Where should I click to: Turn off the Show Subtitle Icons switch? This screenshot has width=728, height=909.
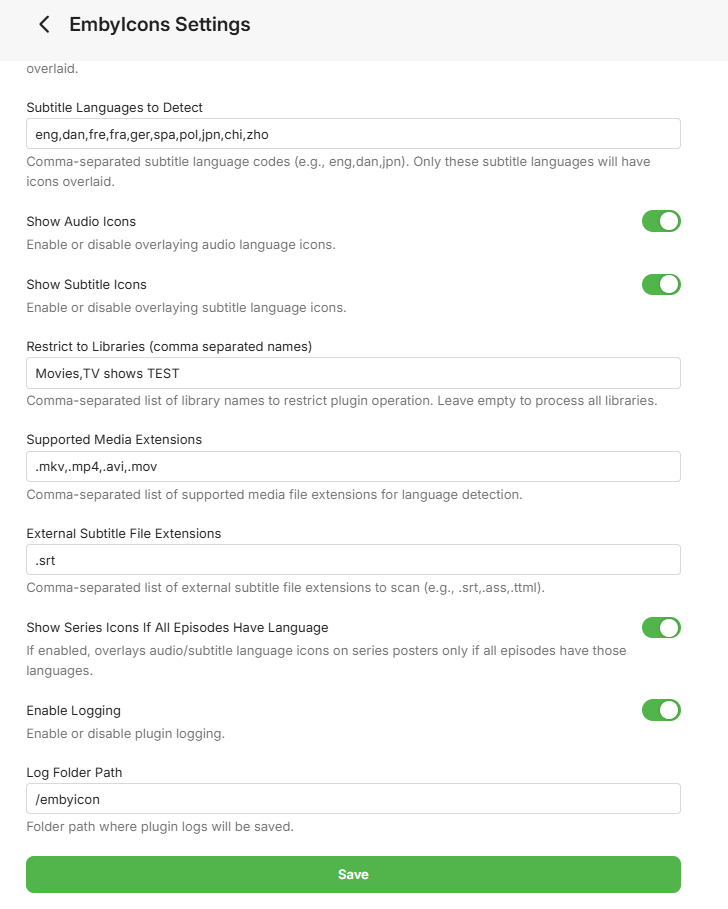(661, 284)
